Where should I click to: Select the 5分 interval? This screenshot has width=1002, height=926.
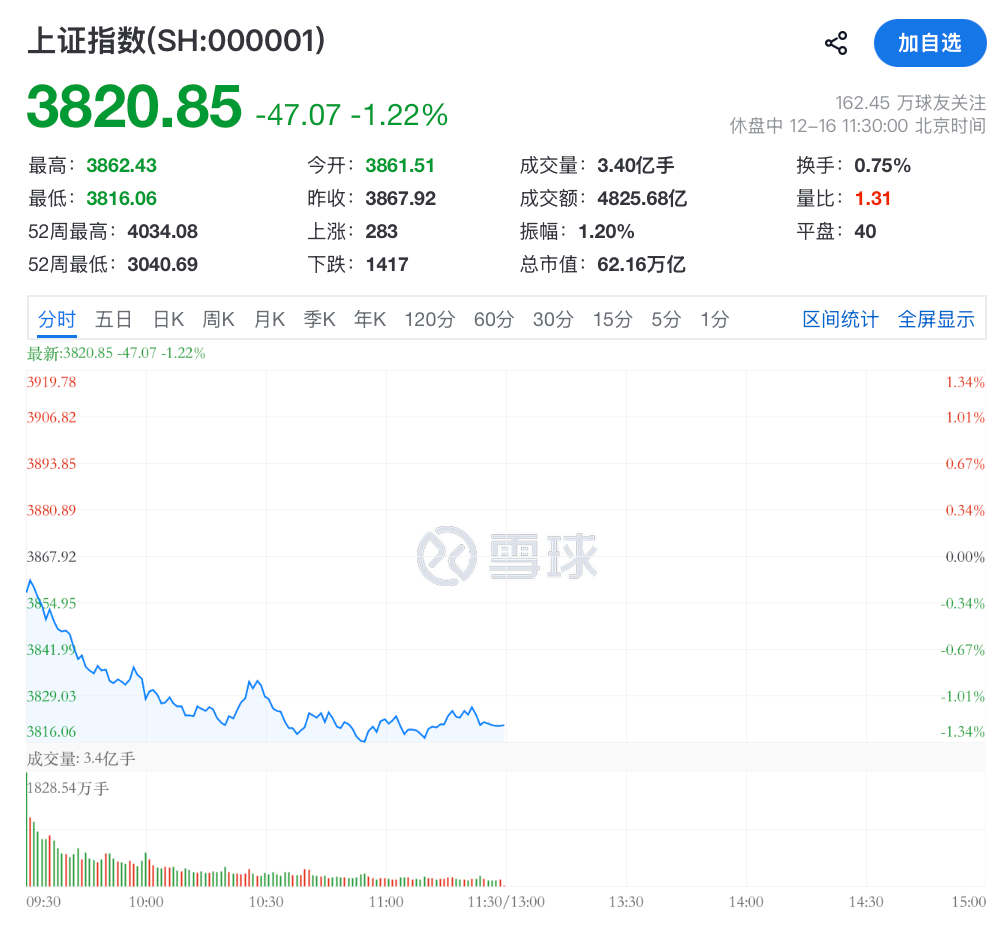point(664,318)
